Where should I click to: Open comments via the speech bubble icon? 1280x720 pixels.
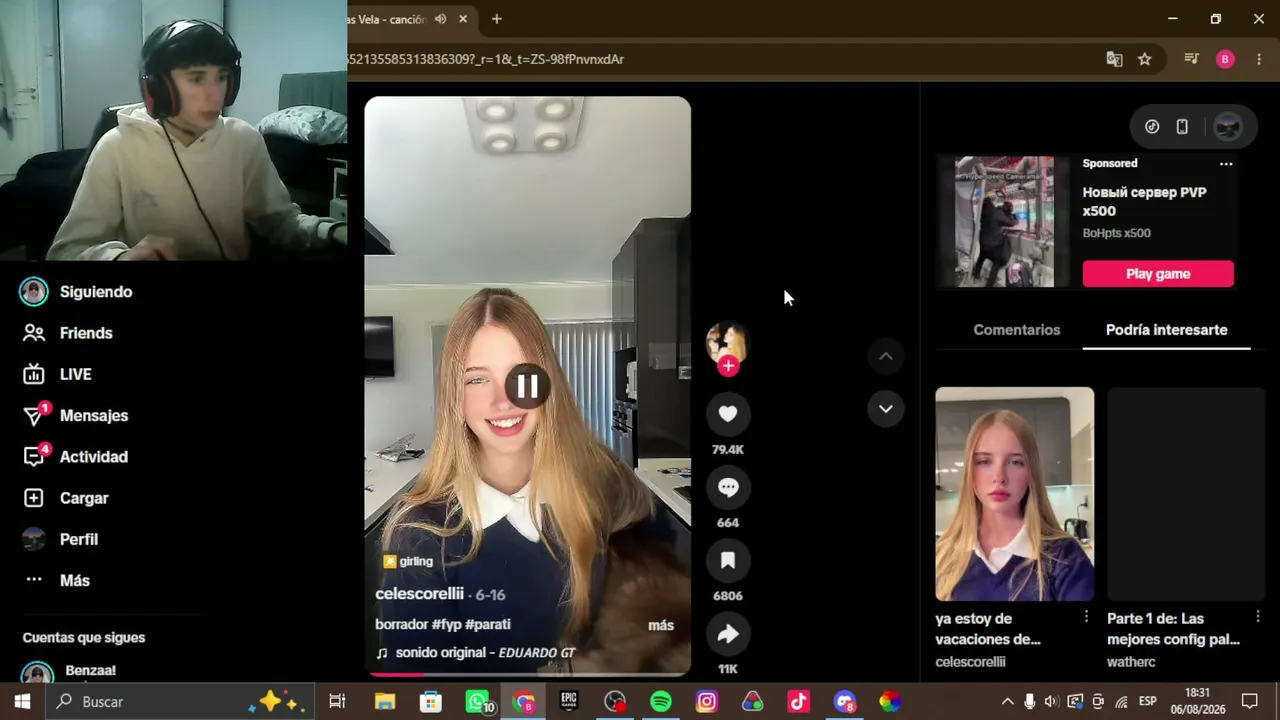point(728,487)
